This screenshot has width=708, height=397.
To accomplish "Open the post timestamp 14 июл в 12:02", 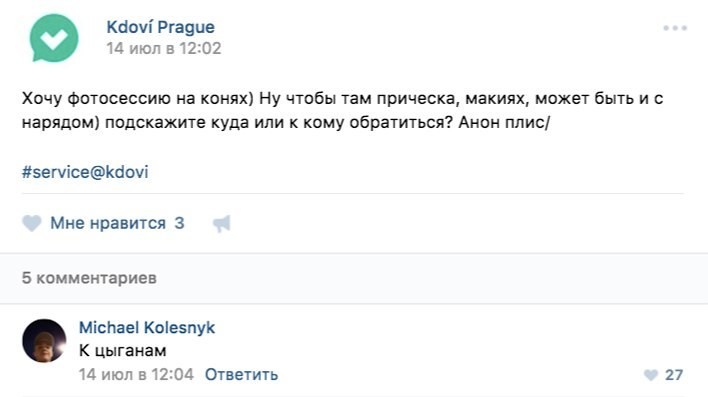I will (164, 48).
